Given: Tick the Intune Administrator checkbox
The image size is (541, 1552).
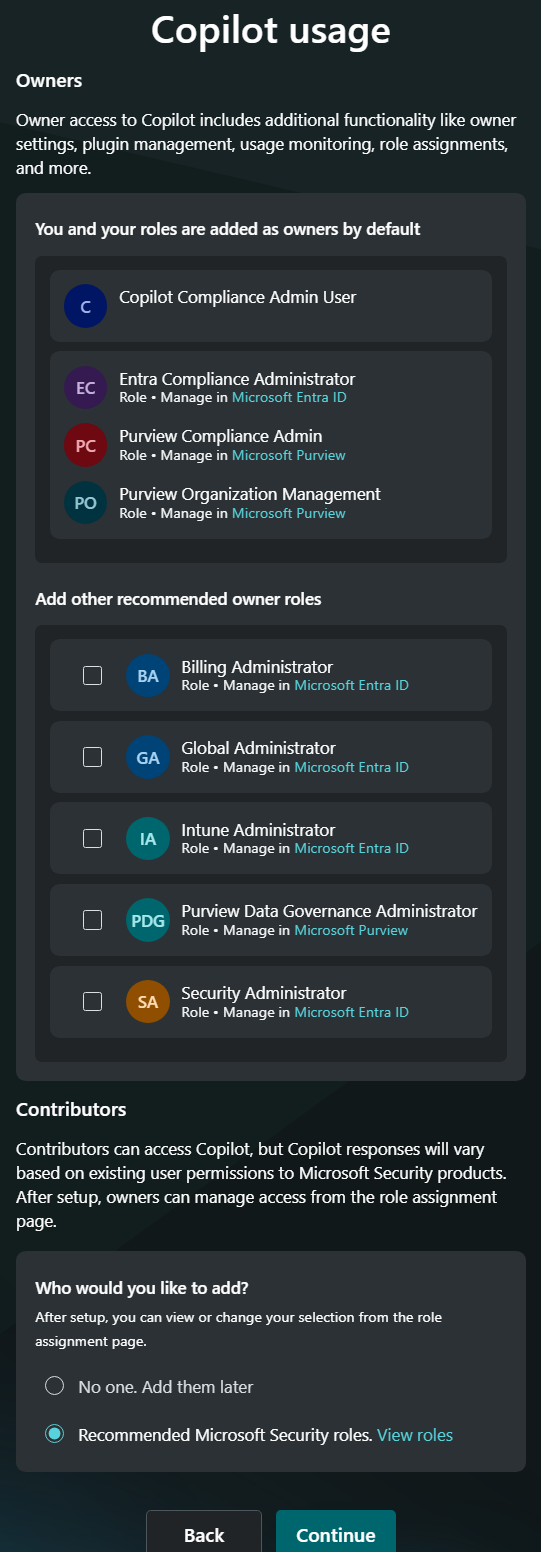Looking at the screenshot, I should pyautogui.click(x=92, y=838).
